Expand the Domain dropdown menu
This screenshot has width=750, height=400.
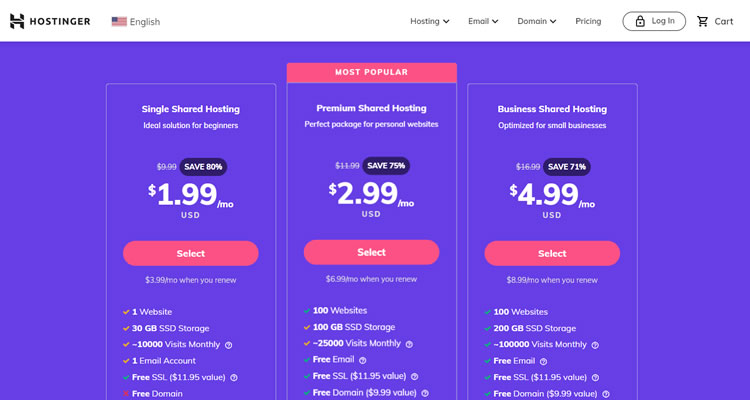coord(537,21)
